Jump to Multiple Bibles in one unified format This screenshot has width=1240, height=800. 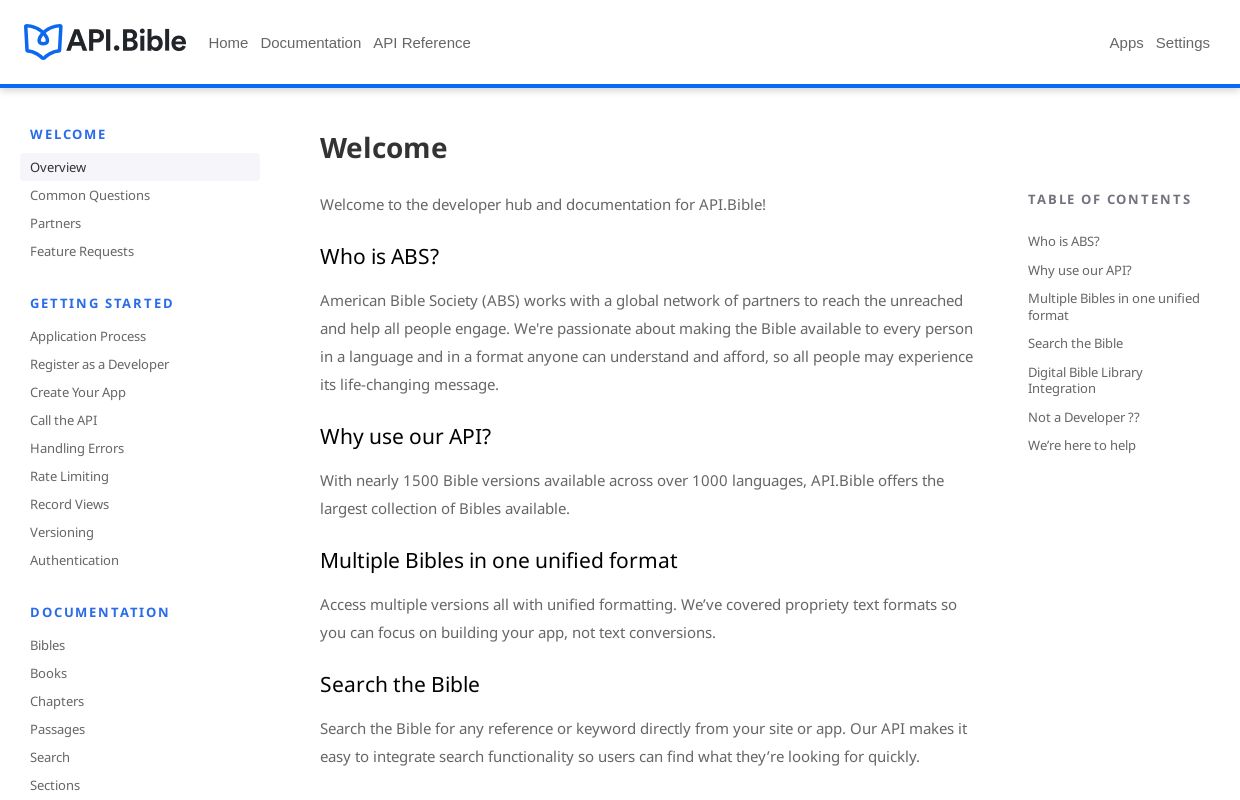(x=1114, y=306)
